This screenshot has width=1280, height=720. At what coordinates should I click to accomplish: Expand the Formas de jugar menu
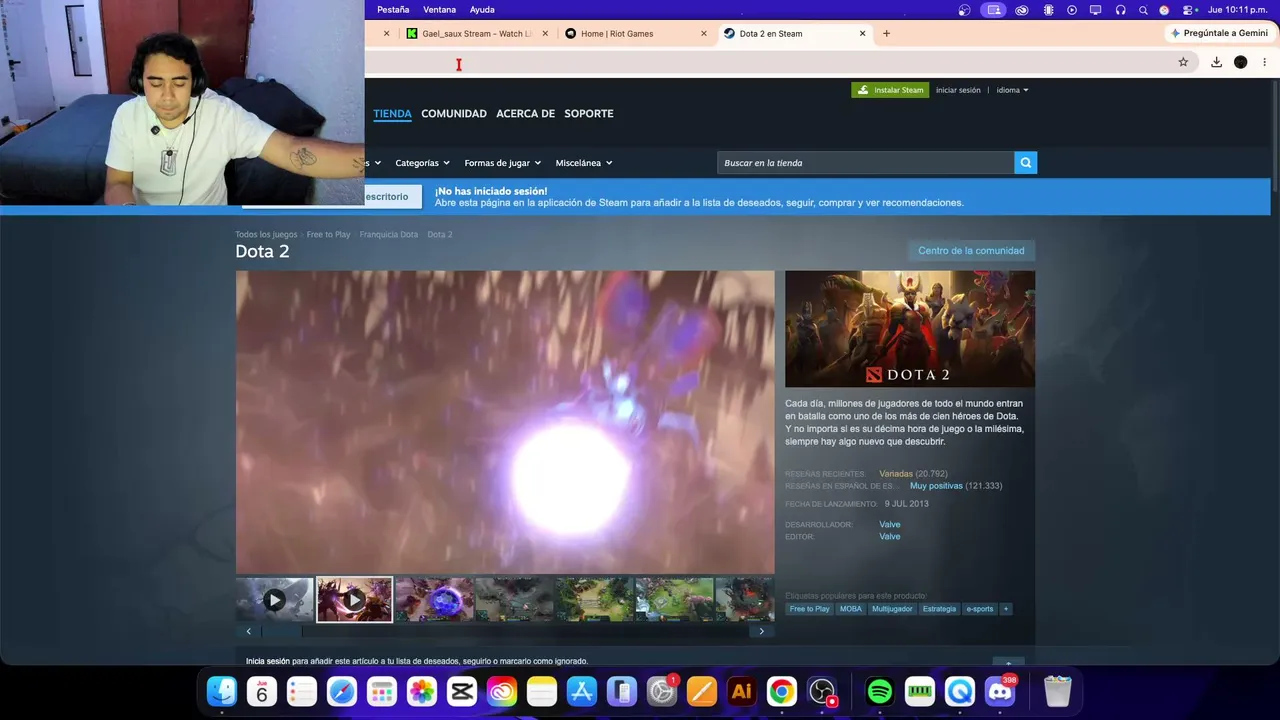tap(502, 163)
